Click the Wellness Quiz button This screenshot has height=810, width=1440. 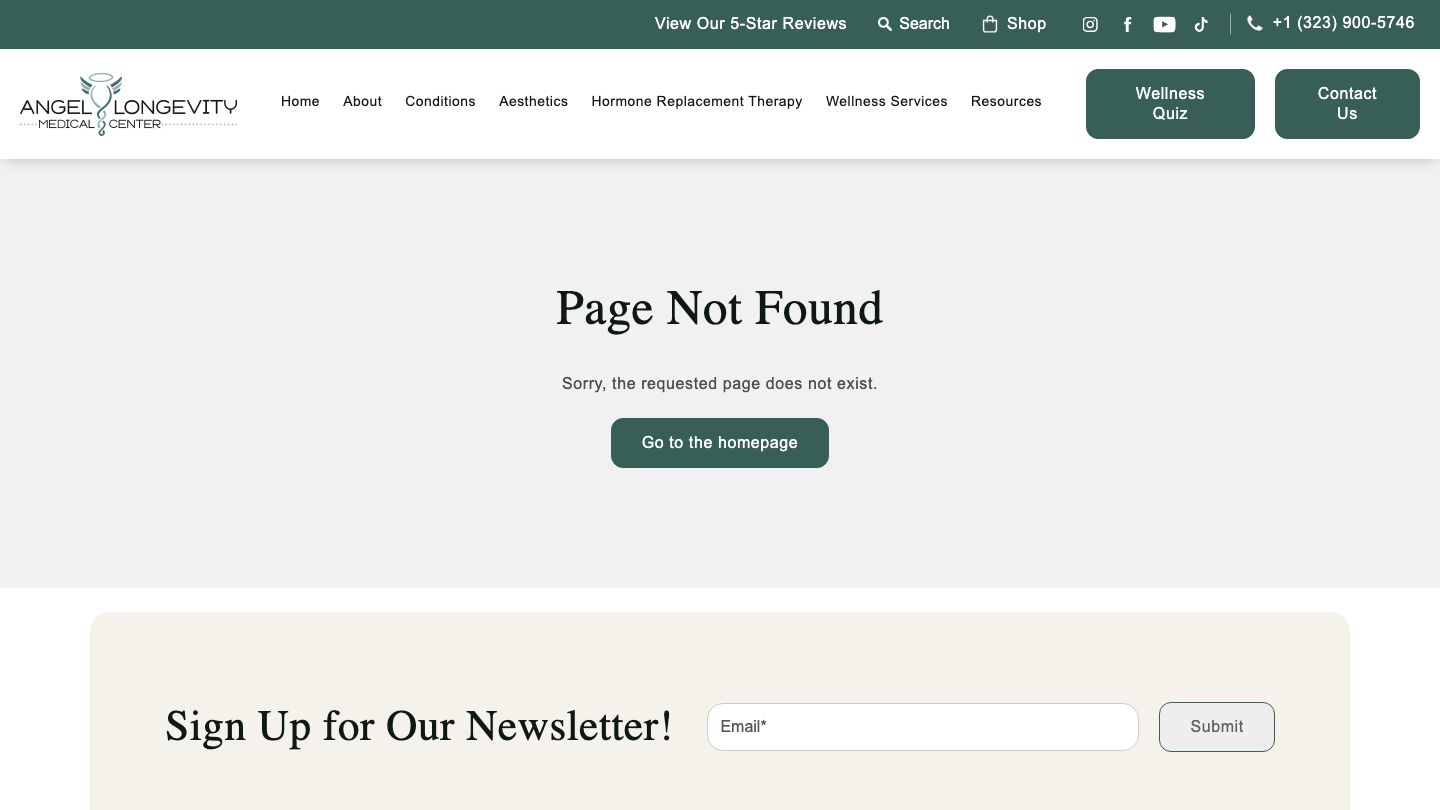[1170, 104]
